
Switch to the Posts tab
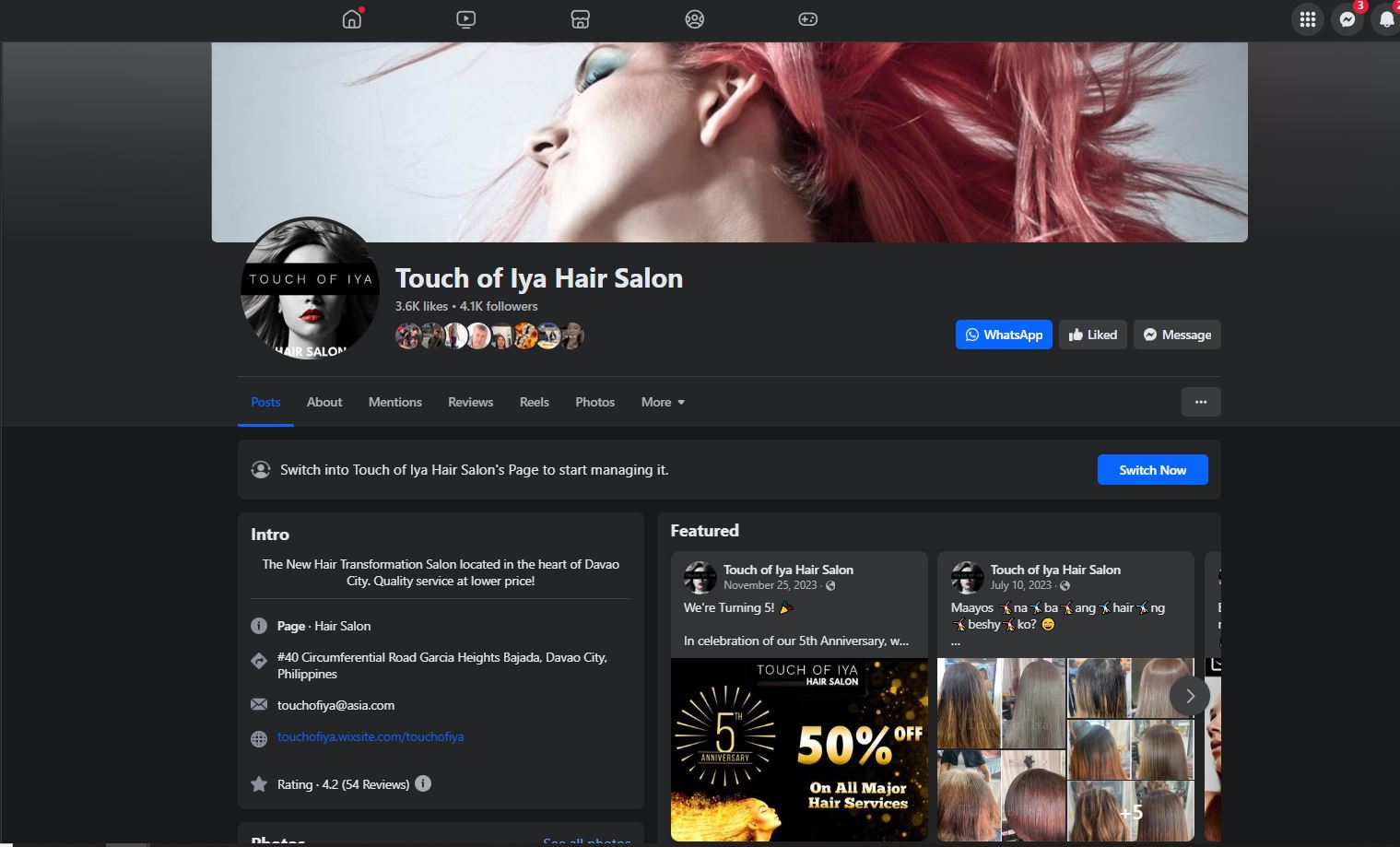tap(265, 402)
